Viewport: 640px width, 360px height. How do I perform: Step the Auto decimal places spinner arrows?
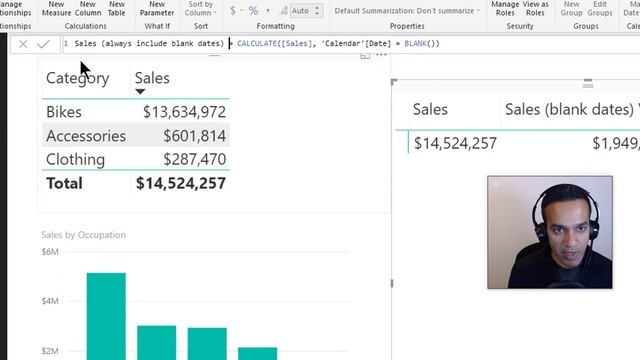317,11
